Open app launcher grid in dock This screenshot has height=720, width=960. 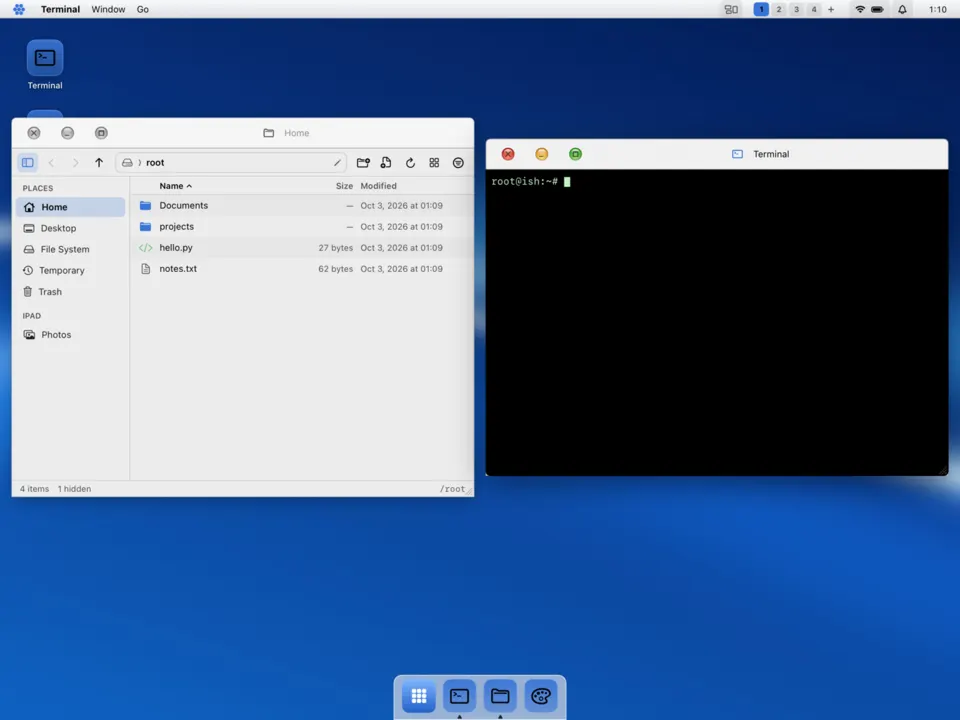coord(419,696)
